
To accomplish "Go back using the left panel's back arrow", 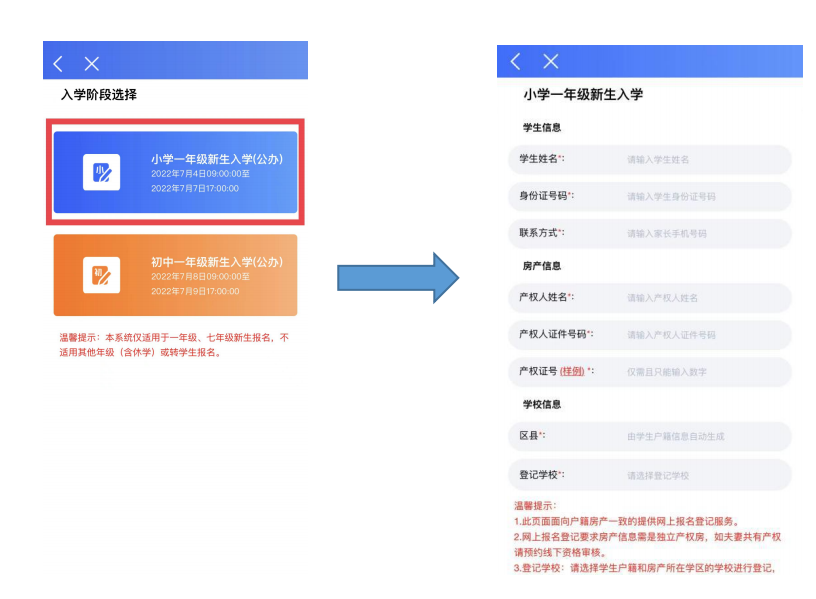I will (x=58, y=63).
